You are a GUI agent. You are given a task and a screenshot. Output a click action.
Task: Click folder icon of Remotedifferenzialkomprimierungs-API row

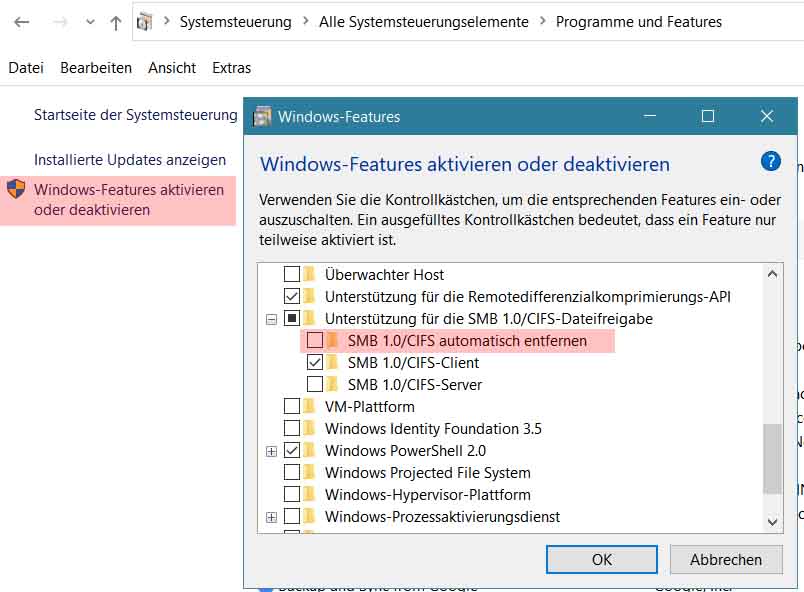pyautogui.click(x=309, y=296)
